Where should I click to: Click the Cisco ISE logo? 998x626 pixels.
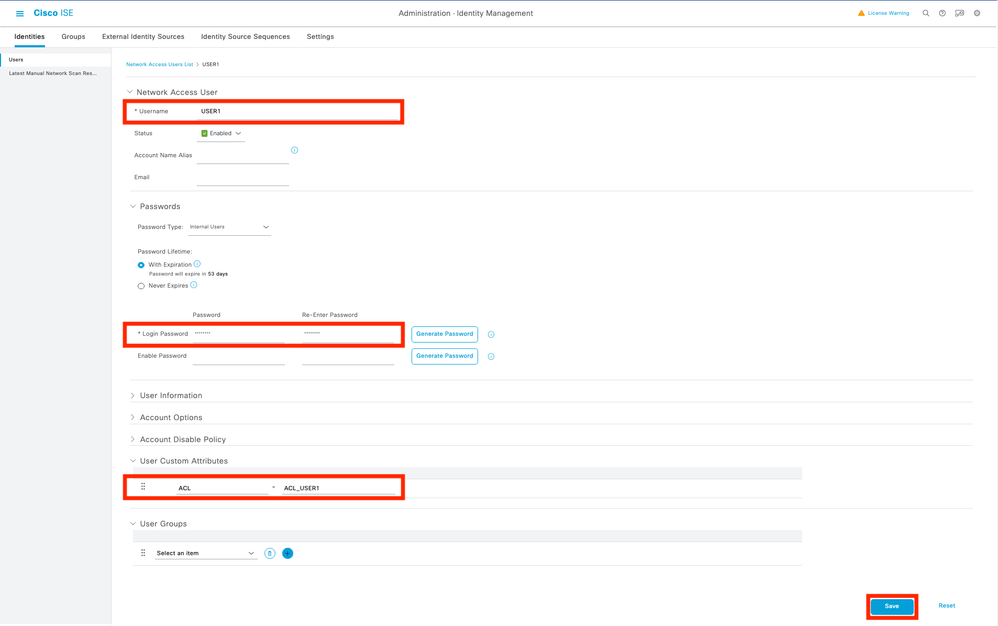[x=53, y=13]
